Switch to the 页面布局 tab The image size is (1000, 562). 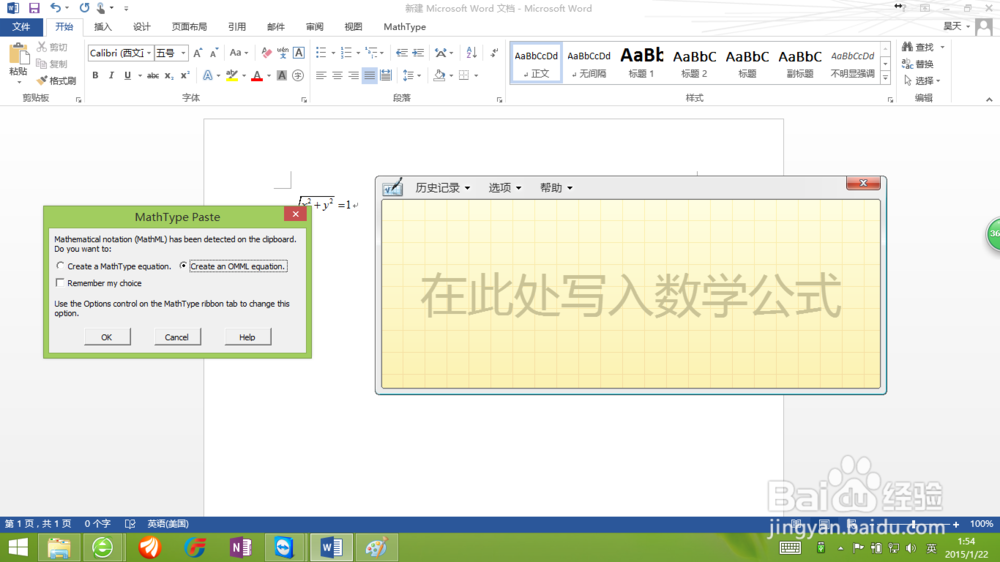pyautogui.click(x=189, y=27)
